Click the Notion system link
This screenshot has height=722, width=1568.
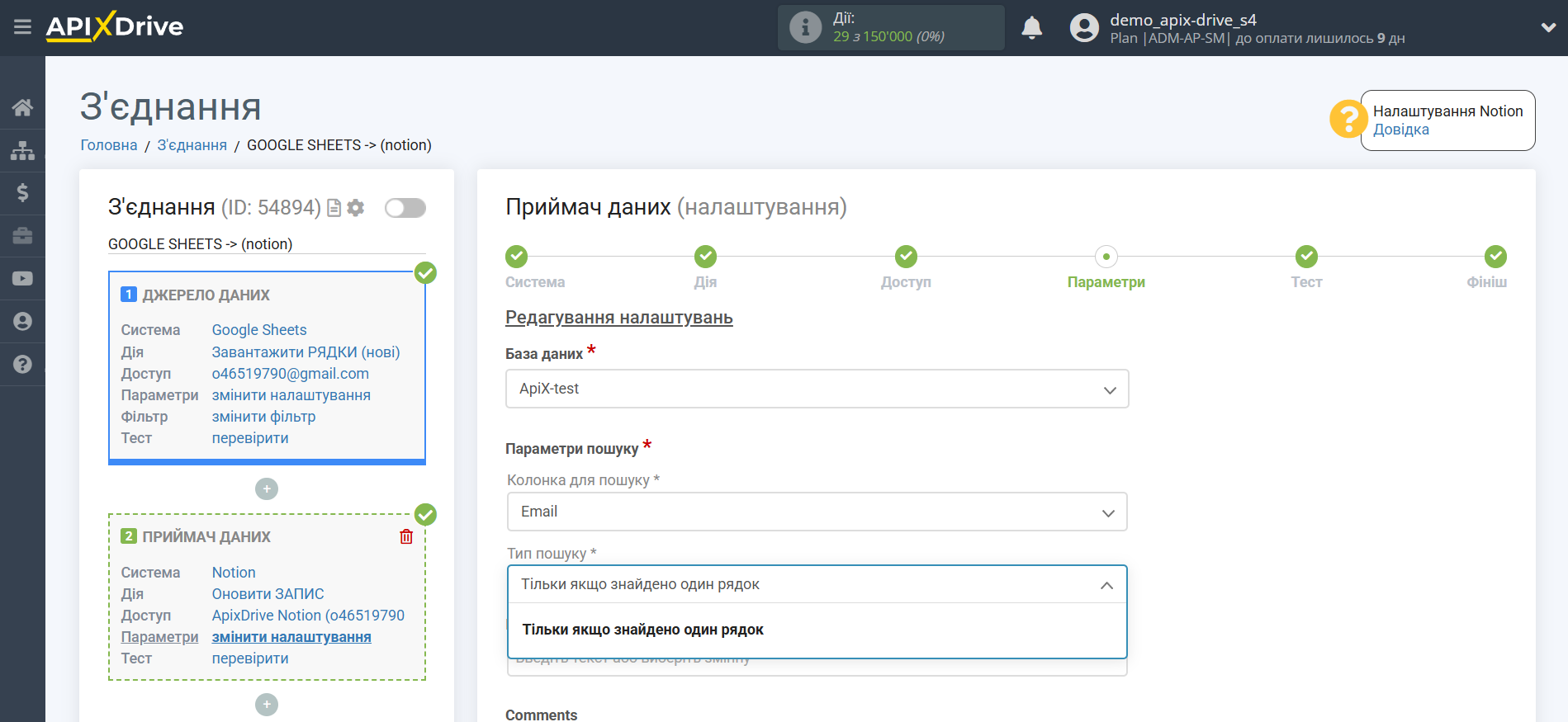234,573
